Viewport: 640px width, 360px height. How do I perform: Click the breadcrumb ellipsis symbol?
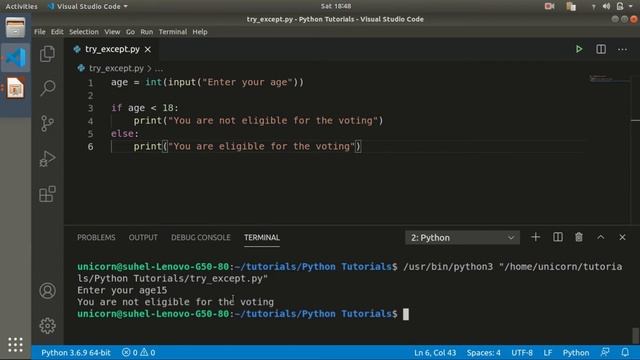(159, 68)
